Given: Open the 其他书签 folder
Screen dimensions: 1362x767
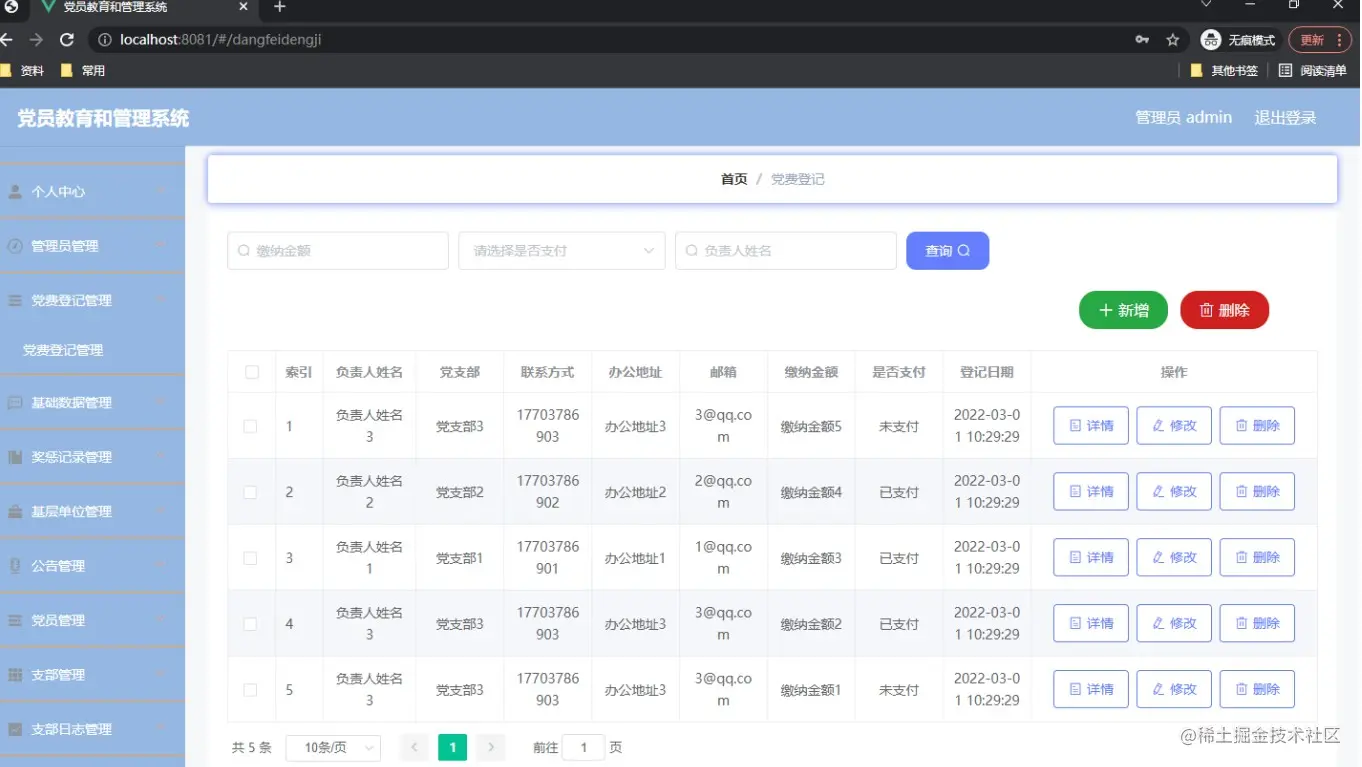Looking at the screenshot, I should [x=1224, y=71].
